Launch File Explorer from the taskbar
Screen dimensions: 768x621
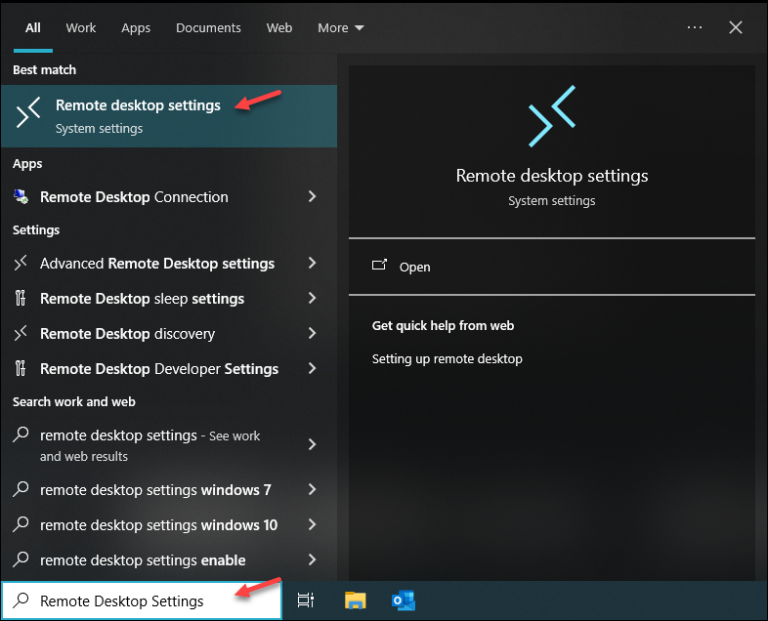pos(355,600)
